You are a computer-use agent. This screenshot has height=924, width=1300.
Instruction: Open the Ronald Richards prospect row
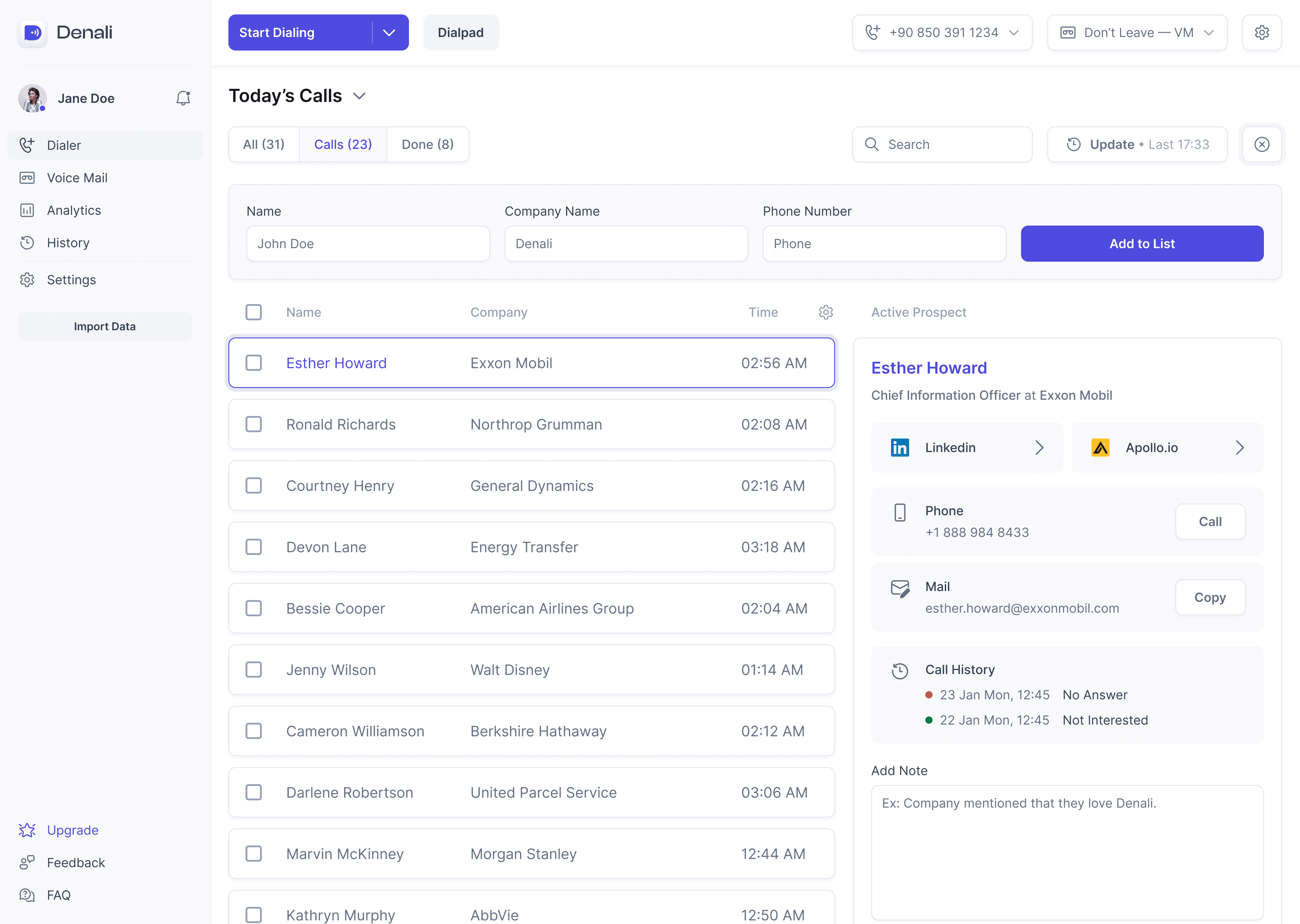[x=532, y=424]
